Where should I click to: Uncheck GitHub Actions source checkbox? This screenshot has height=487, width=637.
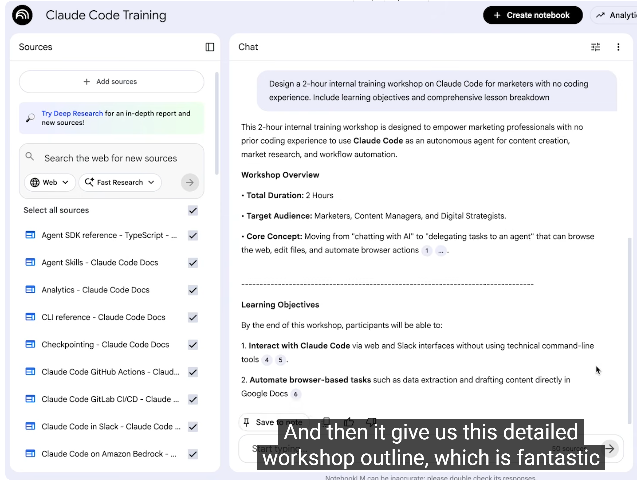pos(193,372)
